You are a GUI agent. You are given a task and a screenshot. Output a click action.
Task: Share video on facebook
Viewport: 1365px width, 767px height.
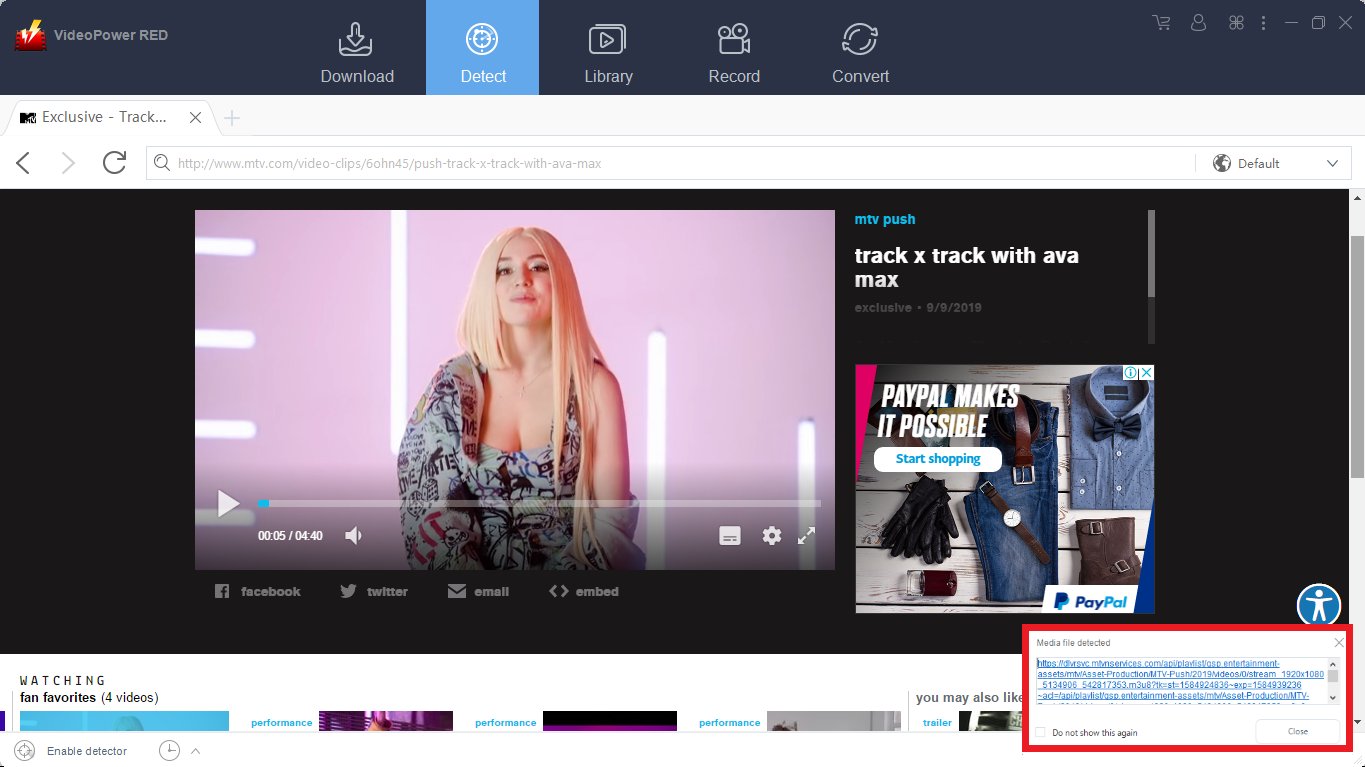click(258, 591)
